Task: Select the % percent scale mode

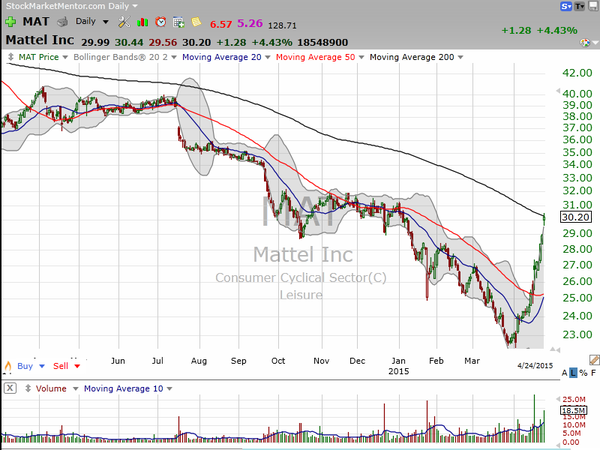Action: pyautogui.click(x=583, y=373)
